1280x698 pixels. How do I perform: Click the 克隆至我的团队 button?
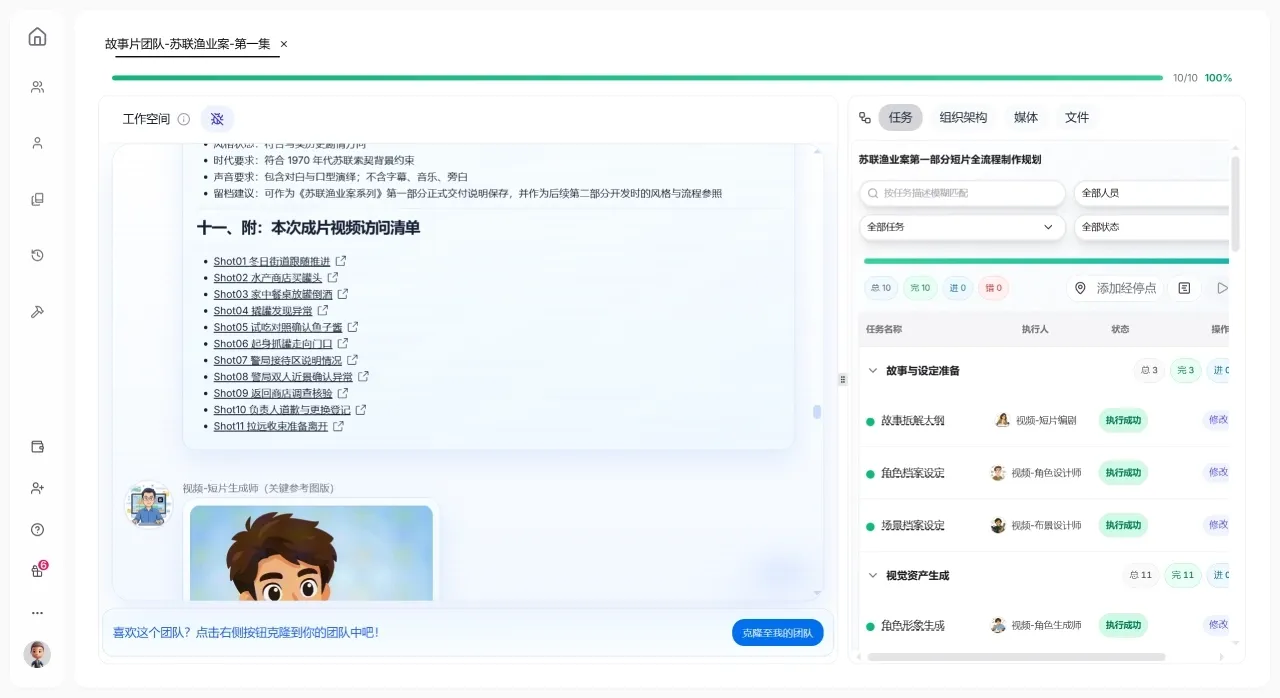click(x=777, y=633)
